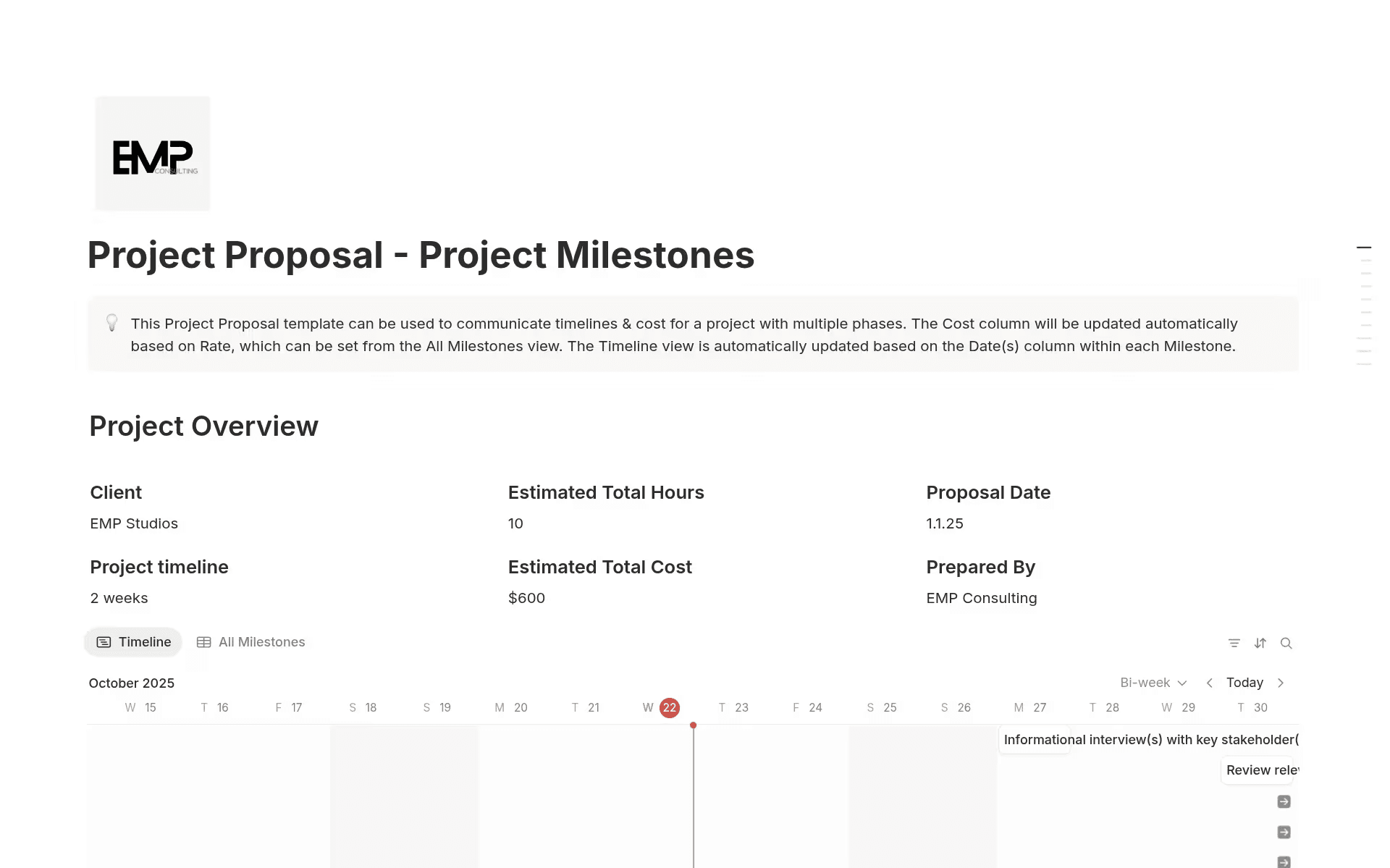Click the red 22 today marker
Image resolution: width=1390 pixels, height=868 pixels.
(668, 707)
